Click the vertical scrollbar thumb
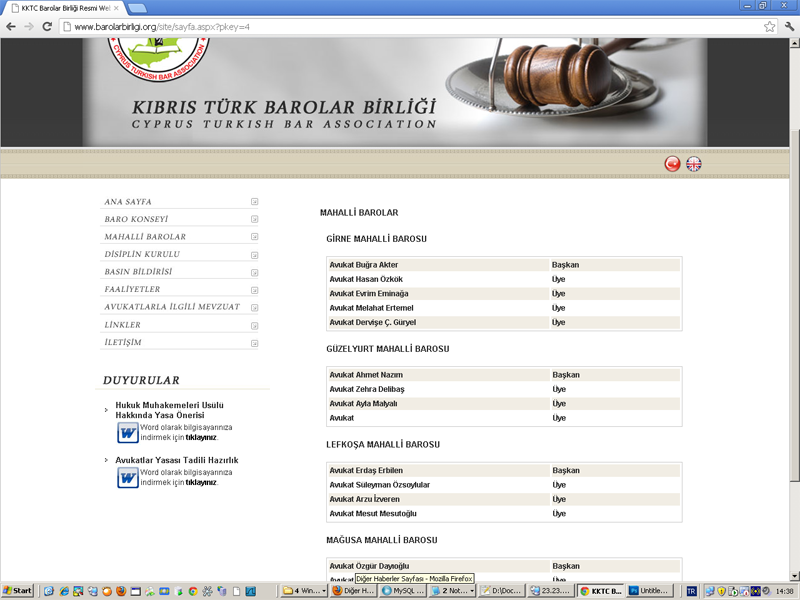 (x=794, y=305)
